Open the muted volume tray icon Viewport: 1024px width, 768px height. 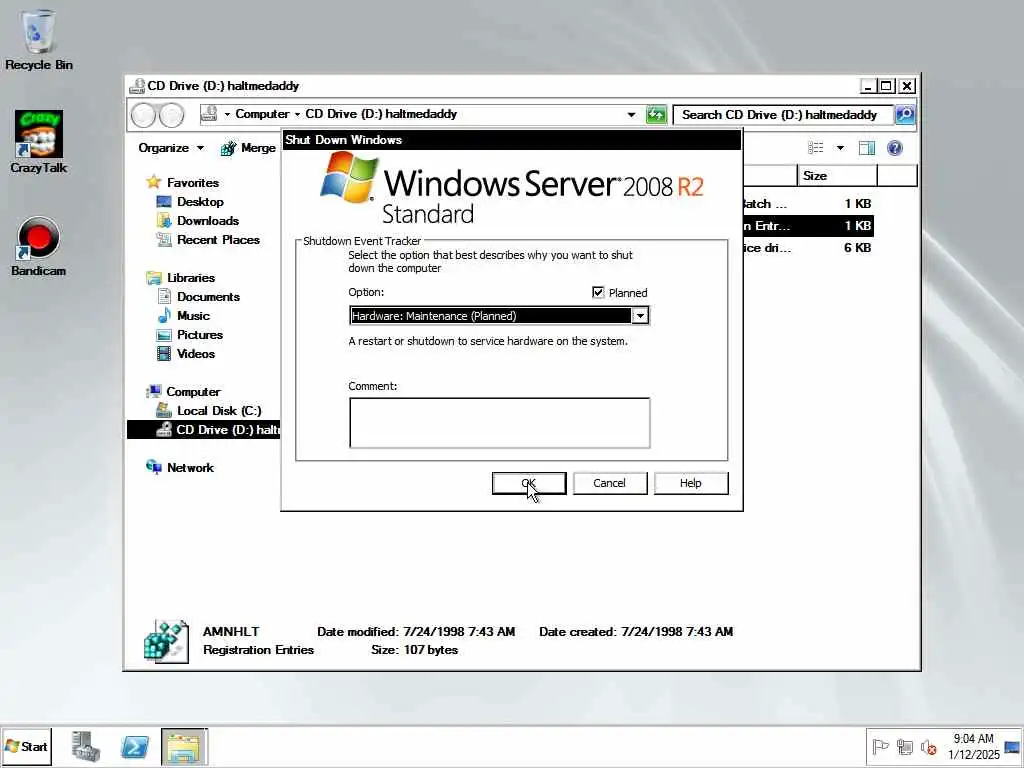click(x=928, y=746)
